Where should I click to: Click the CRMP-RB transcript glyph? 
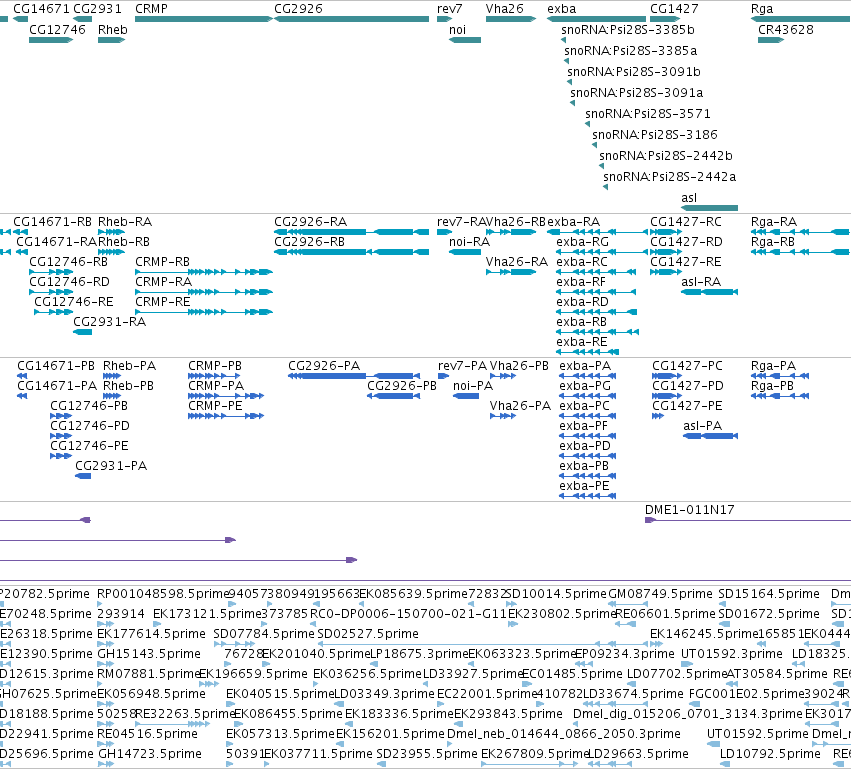click(x=204, y=272)
